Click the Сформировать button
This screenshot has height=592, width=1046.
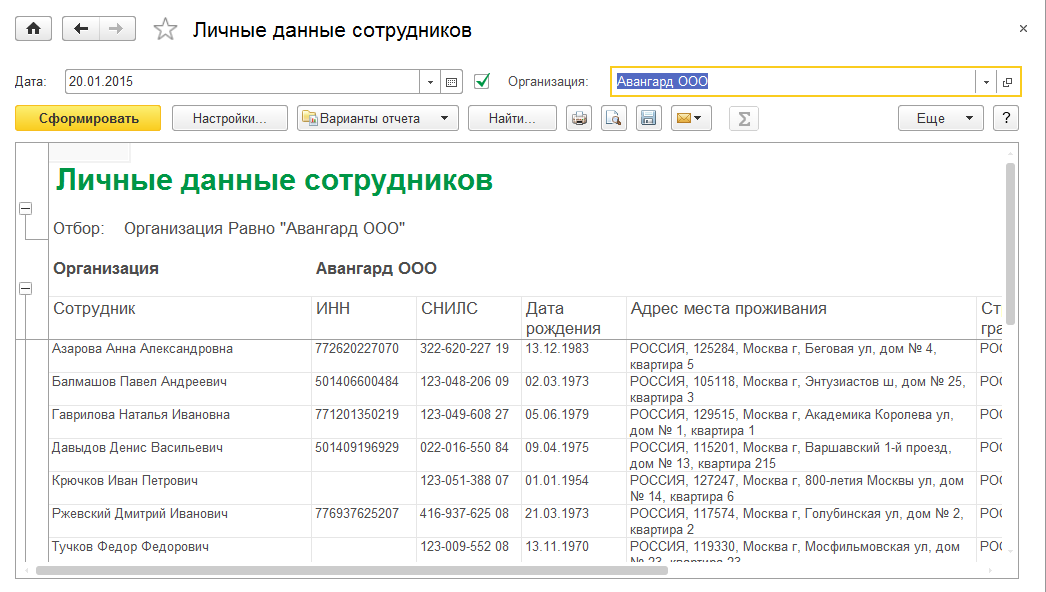[x=88, y=119]
